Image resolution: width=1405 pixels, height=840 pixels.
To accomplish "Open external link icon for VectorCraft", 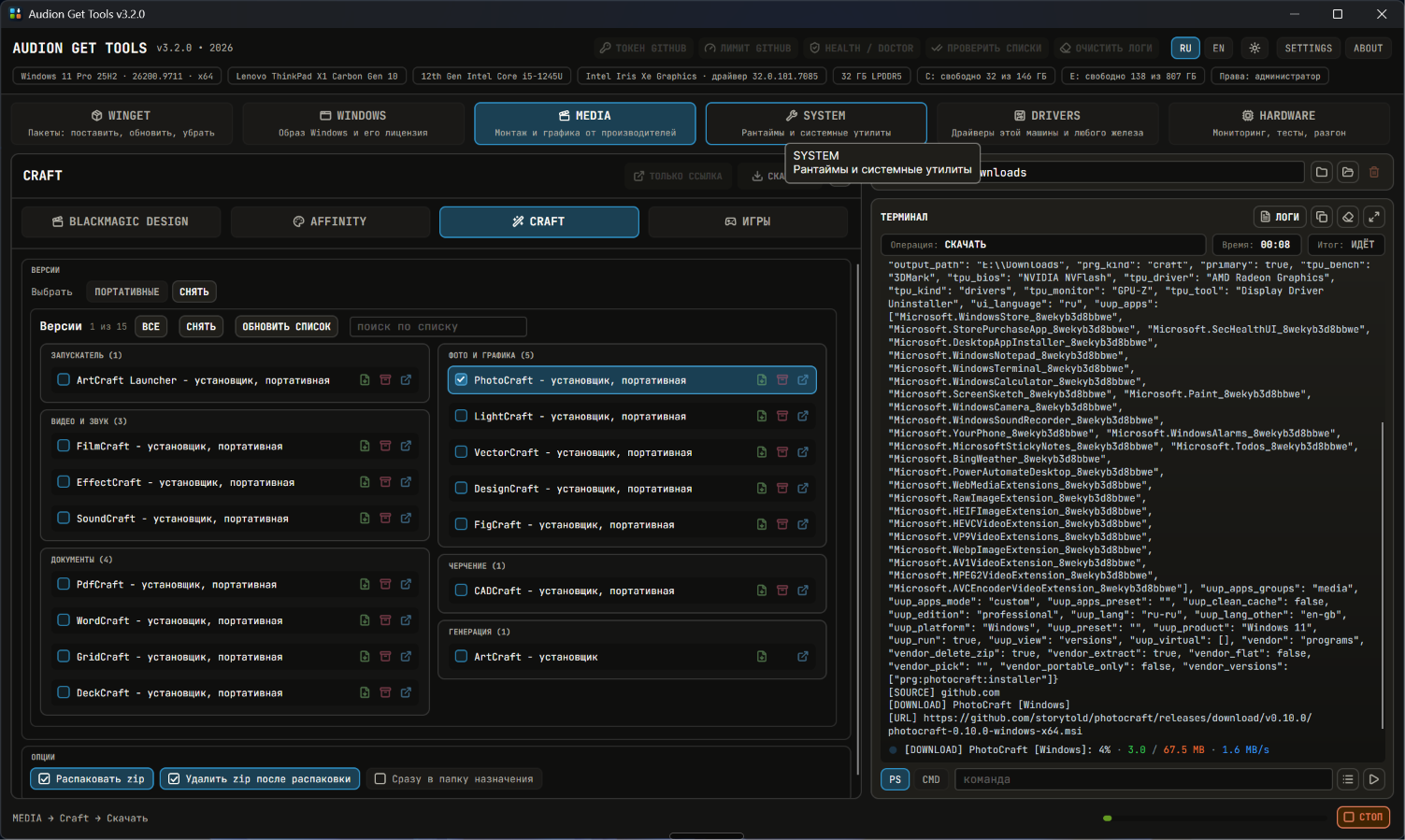I will coord(803,452).
